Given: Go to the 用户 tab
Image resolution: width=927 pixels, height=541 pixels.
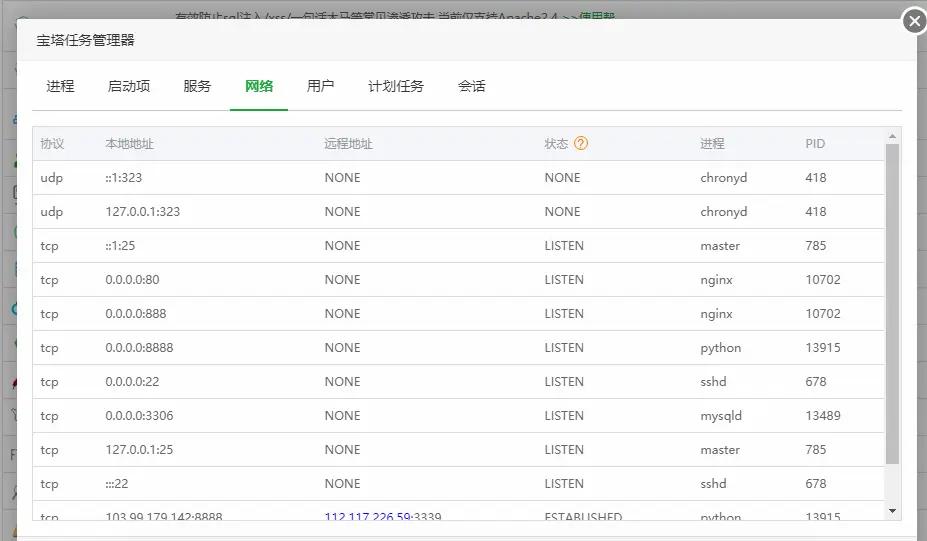Looking at the screenshot, I should pos(320,86).
